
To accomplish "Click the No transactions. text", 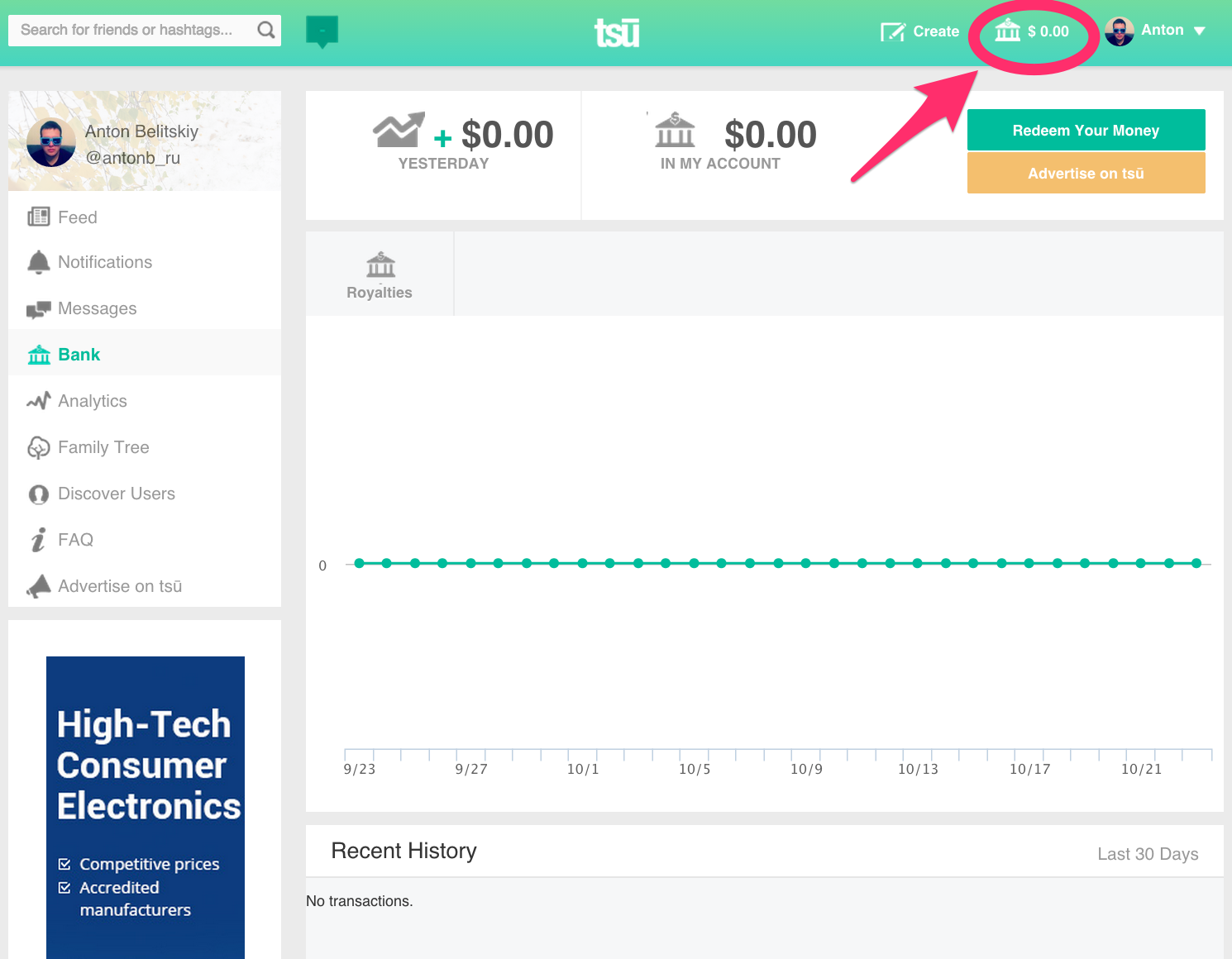I will pos(360,901).
